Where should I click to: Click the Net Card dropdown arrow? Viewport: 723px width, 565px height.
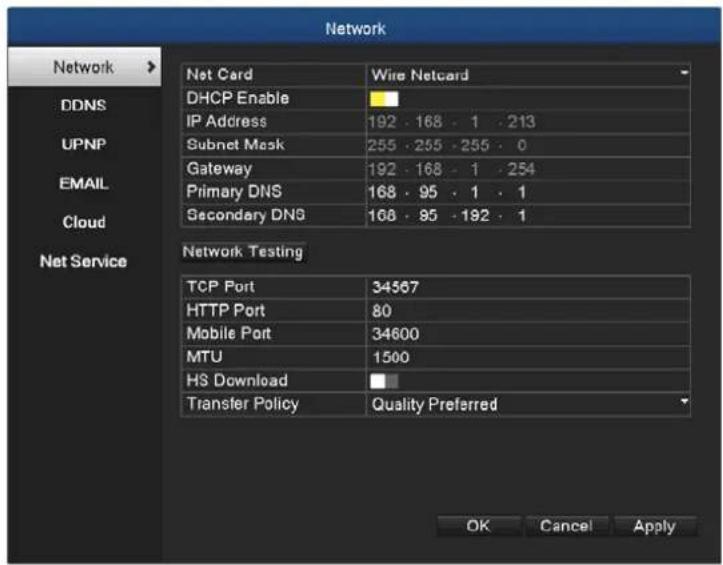(684, 72)
